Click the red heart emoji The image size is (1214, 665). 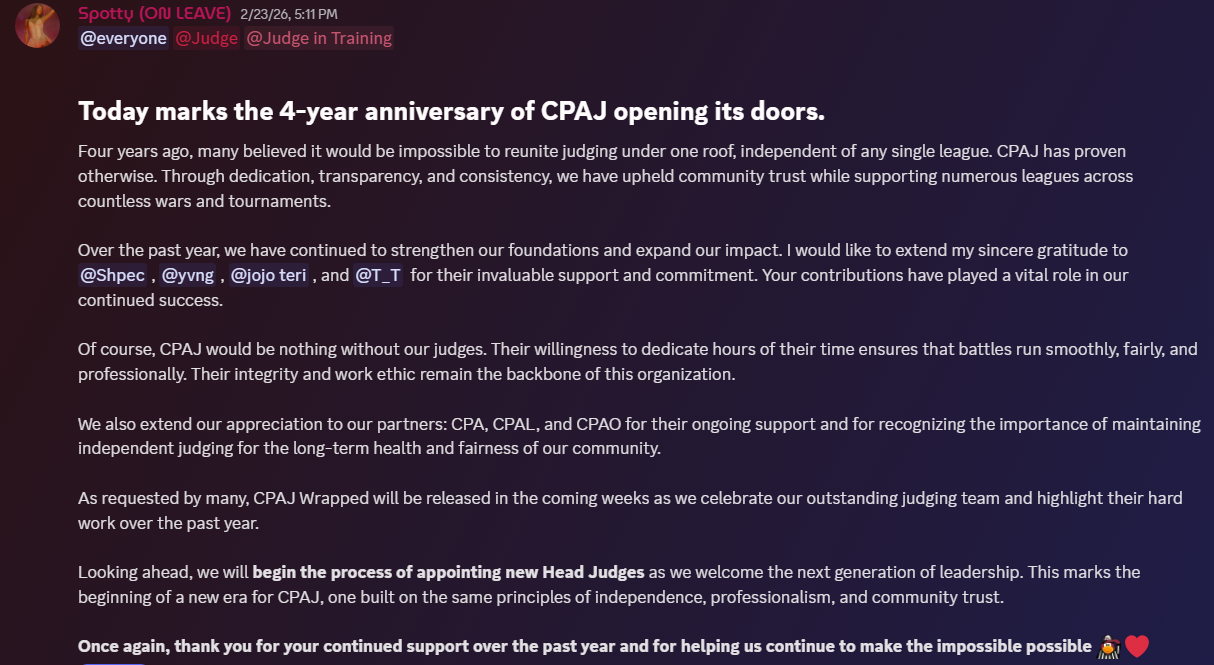[1137, 646]
